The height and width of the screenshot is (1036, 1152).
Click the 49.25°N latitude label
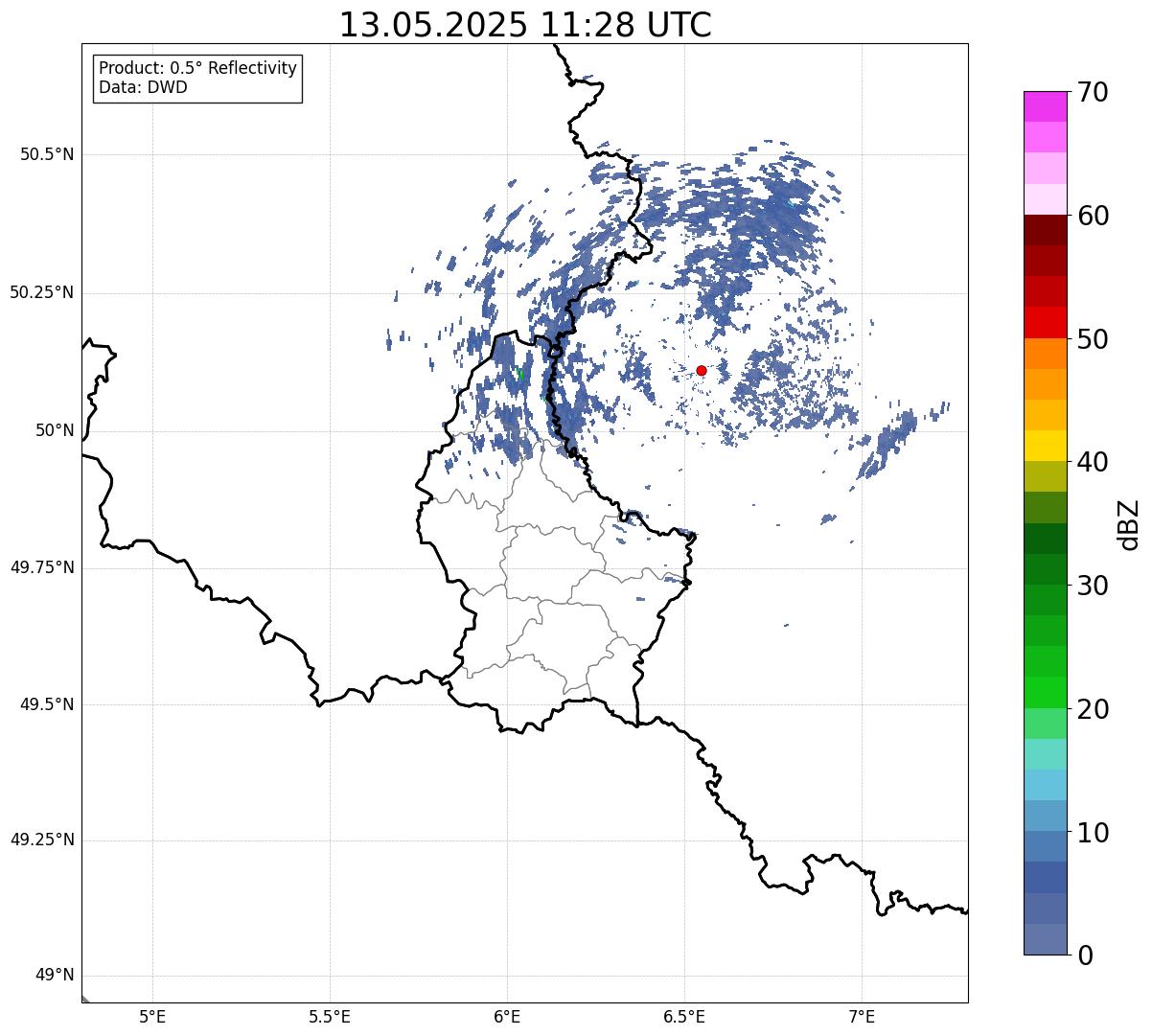41,840
